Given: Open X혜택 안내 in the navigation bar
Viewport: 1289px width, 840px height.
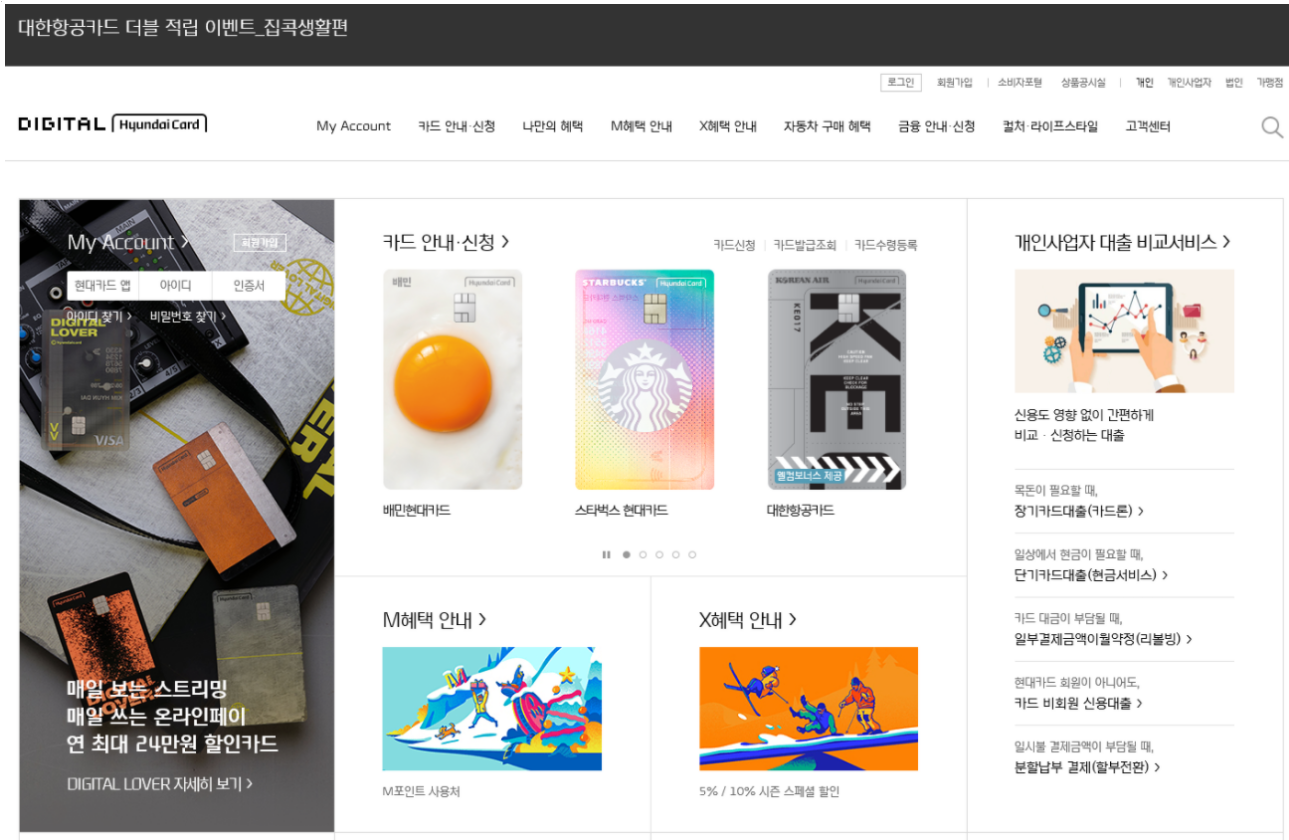Looking at the screenshot, I should 728,126.
